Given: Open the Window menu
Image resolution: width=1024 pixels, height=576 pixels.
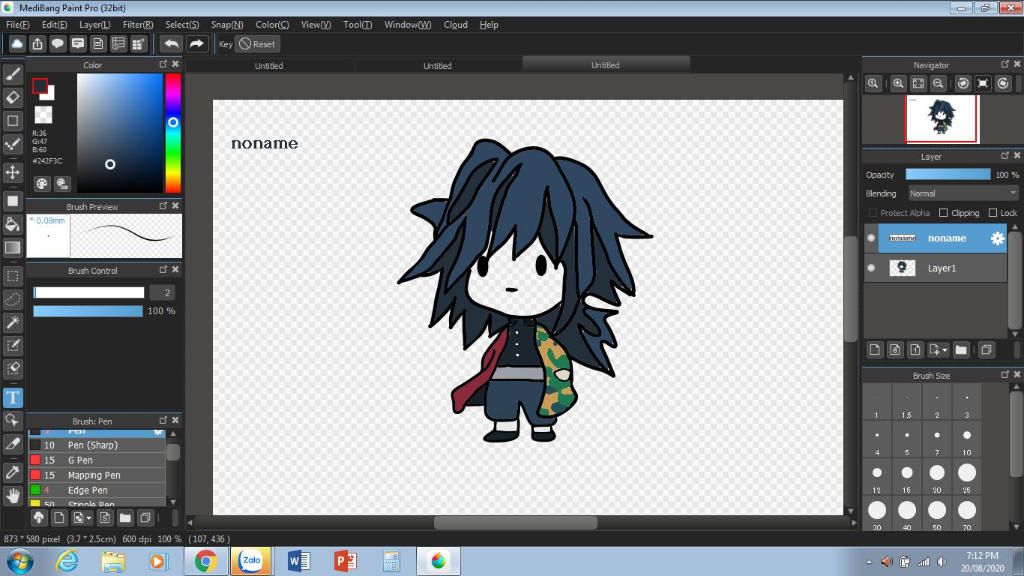Looking at the screenshot, I should [x=408, y=25].
